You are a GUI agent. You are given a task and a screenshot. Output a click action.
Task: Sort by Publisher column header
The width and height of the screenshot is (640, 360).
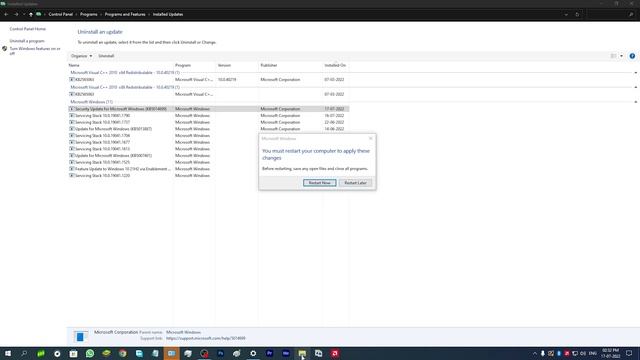click(269, 65)
